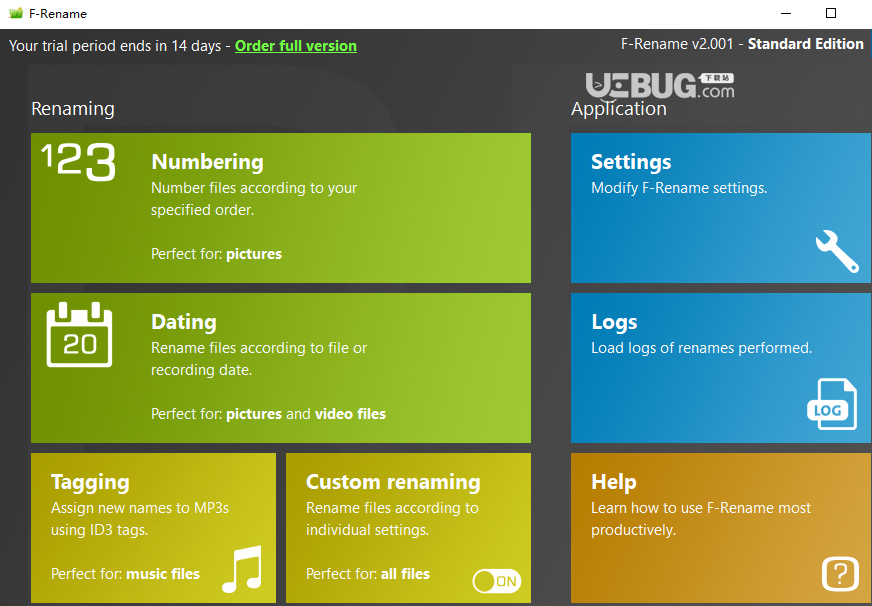
Task: Click "Perfect for: pictures and video files" text
Action: click(x=269, y=414)
